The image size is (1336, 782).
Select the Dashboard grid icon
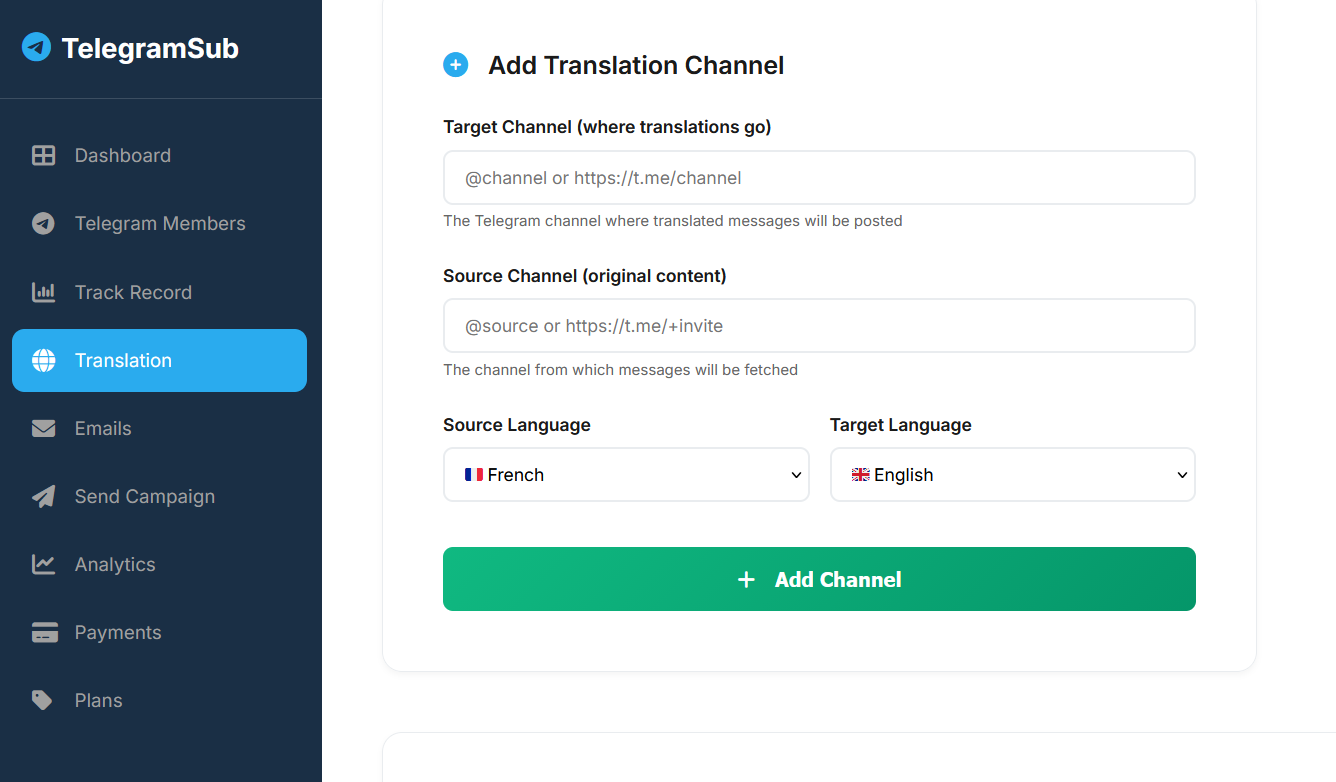point(43,155)
